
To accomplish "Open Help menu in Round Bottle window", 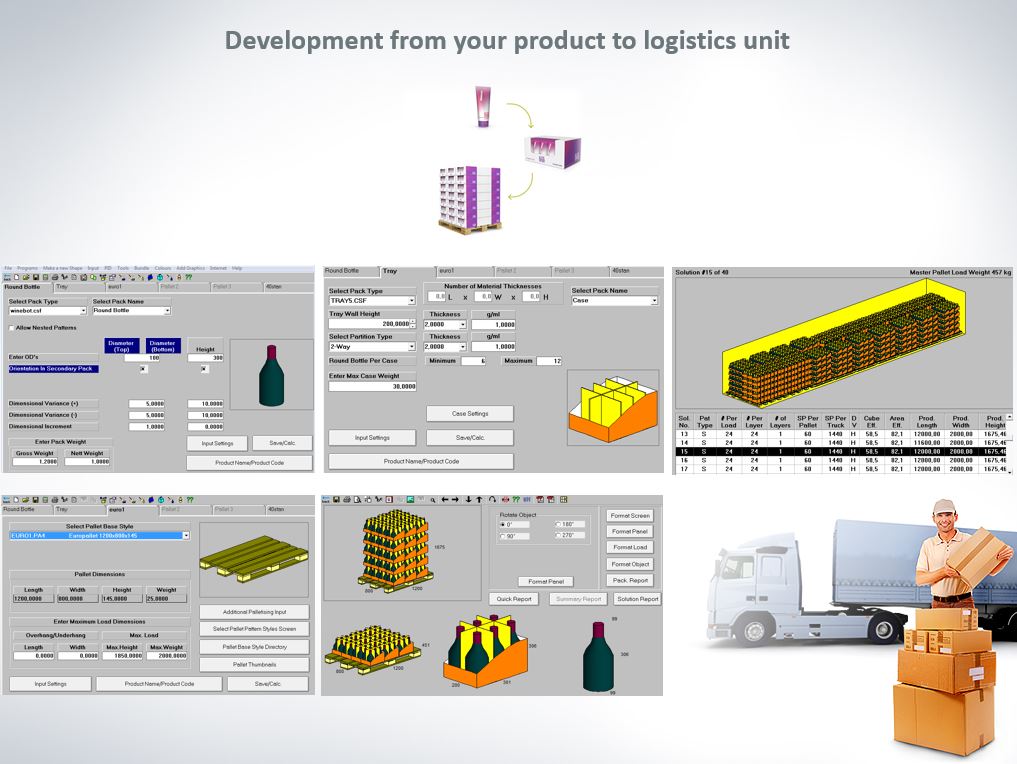I will click(x=237, y=268).
